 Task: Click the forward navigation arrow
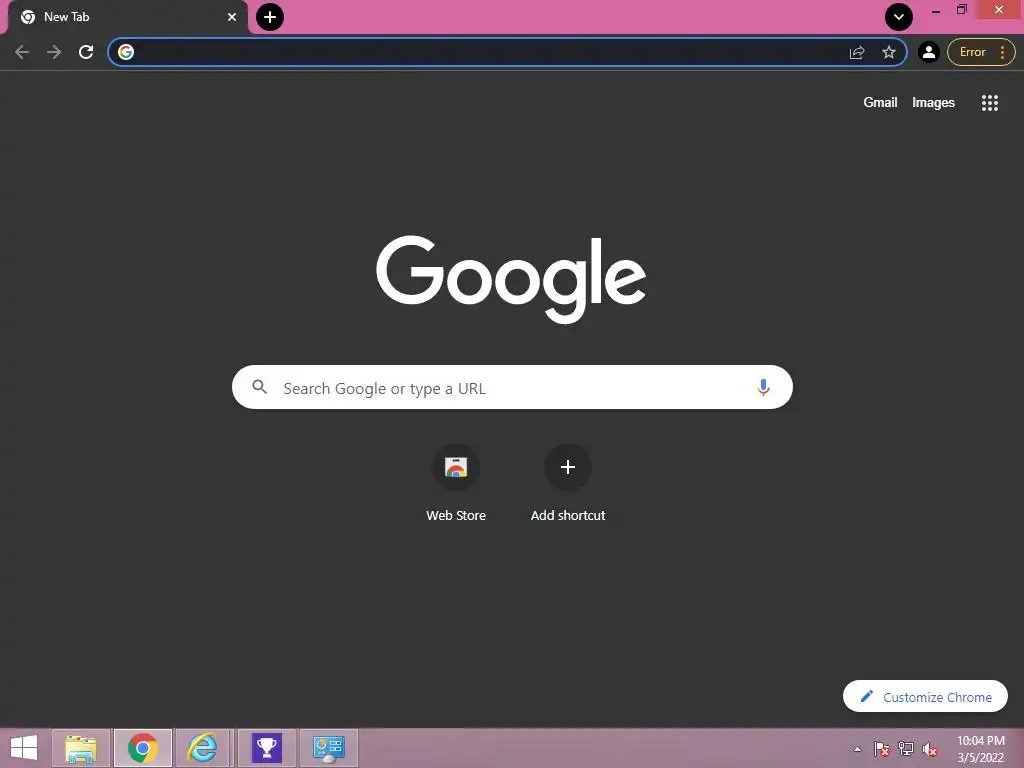tap(54, 52)
